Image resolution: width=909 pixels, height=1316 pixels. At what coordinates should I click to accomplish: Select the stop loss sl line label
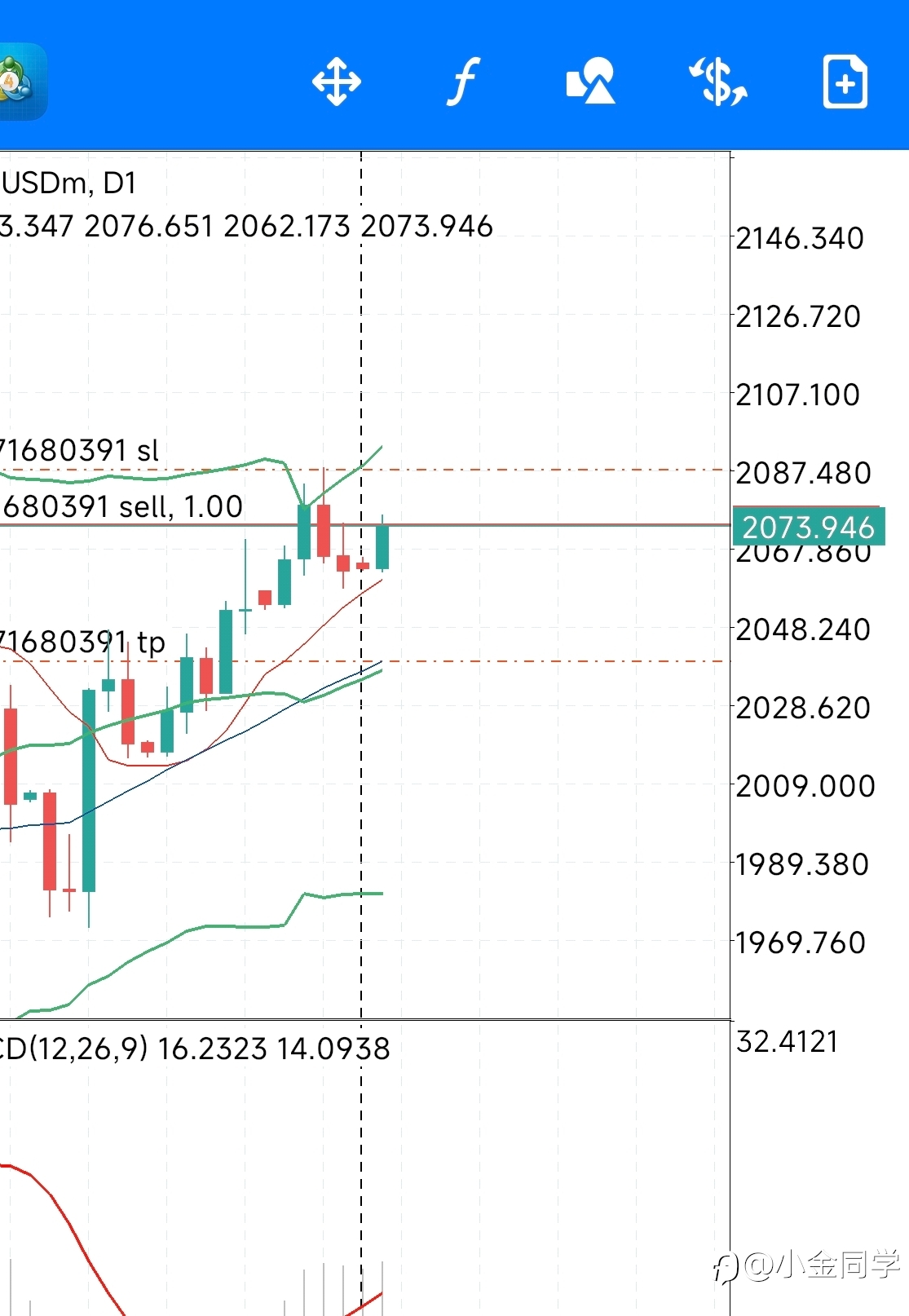[x=79, y=450]
